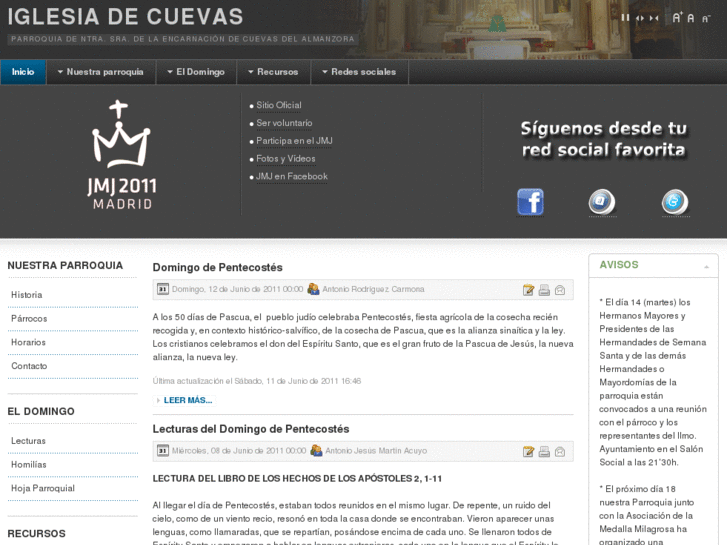Select Lecturas in the sidebar
The image size is (727, 545).
point(28,441)
